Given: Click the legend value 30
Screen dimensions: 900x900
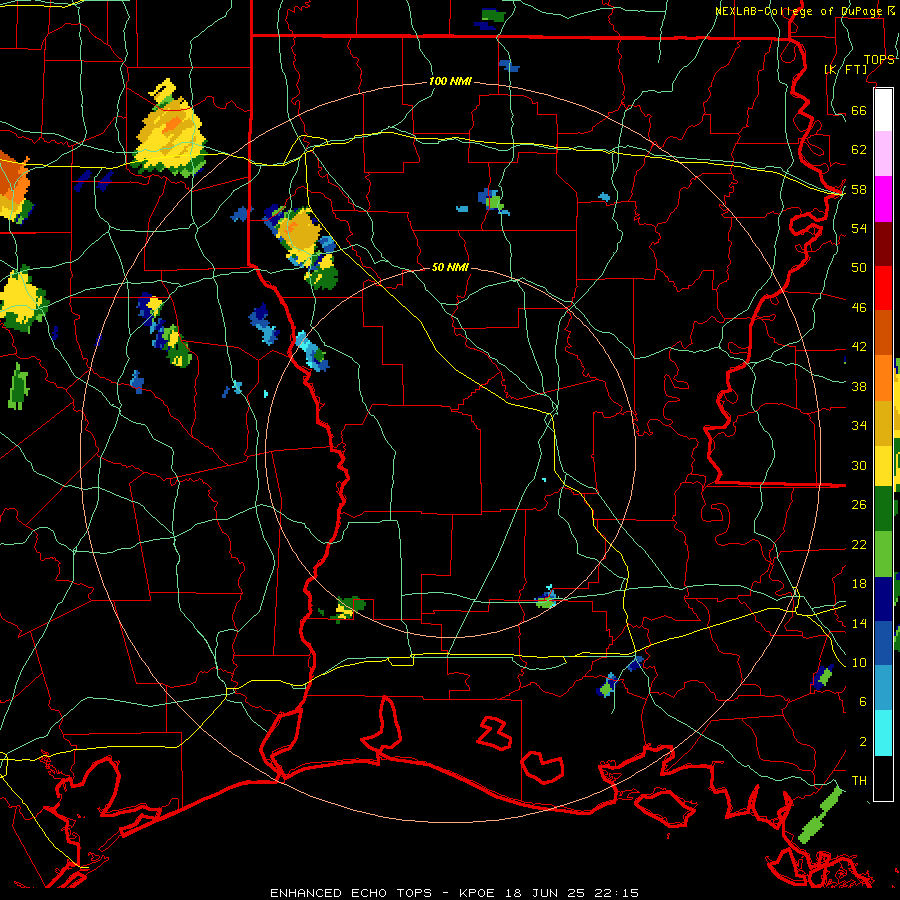Looking at the screenshot, I should tap(859, 465).
